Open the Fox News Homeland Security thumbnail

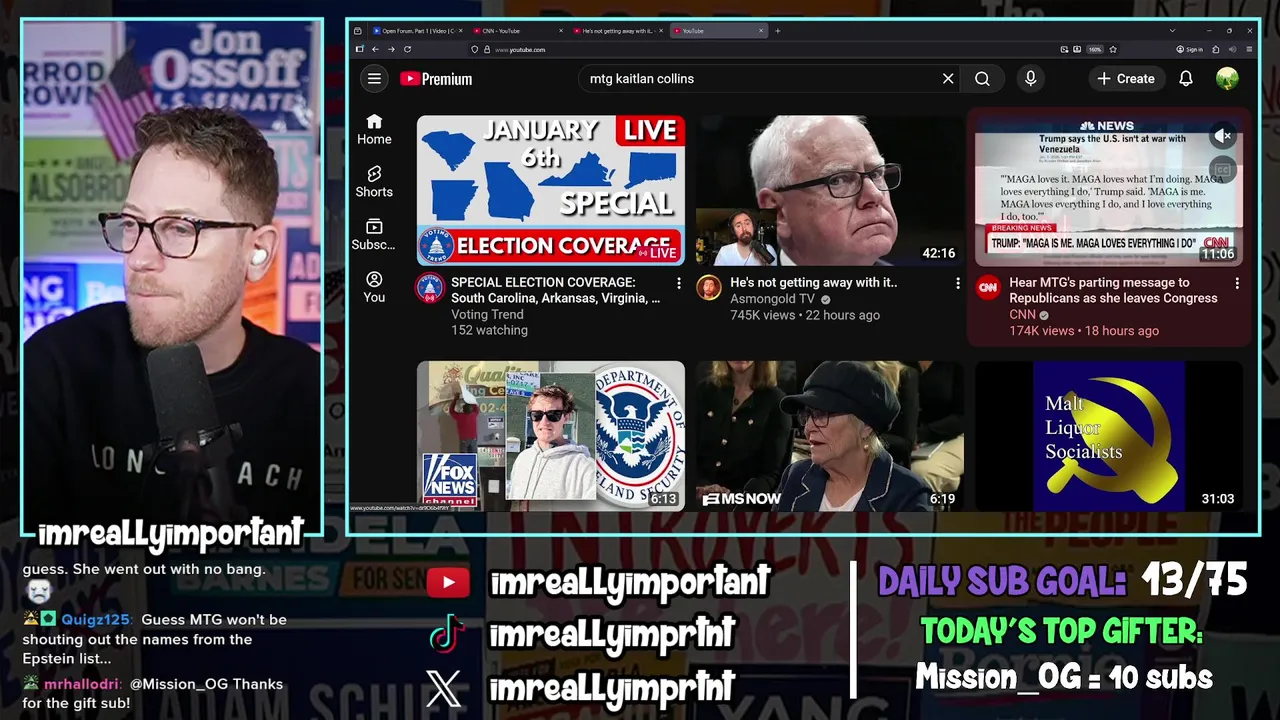tap(551, 436)
